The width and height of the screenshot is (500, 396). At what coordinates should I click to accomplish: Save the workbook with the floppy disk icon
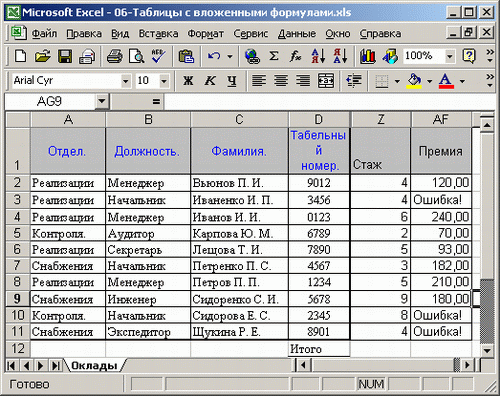click(x=65, y=56)
